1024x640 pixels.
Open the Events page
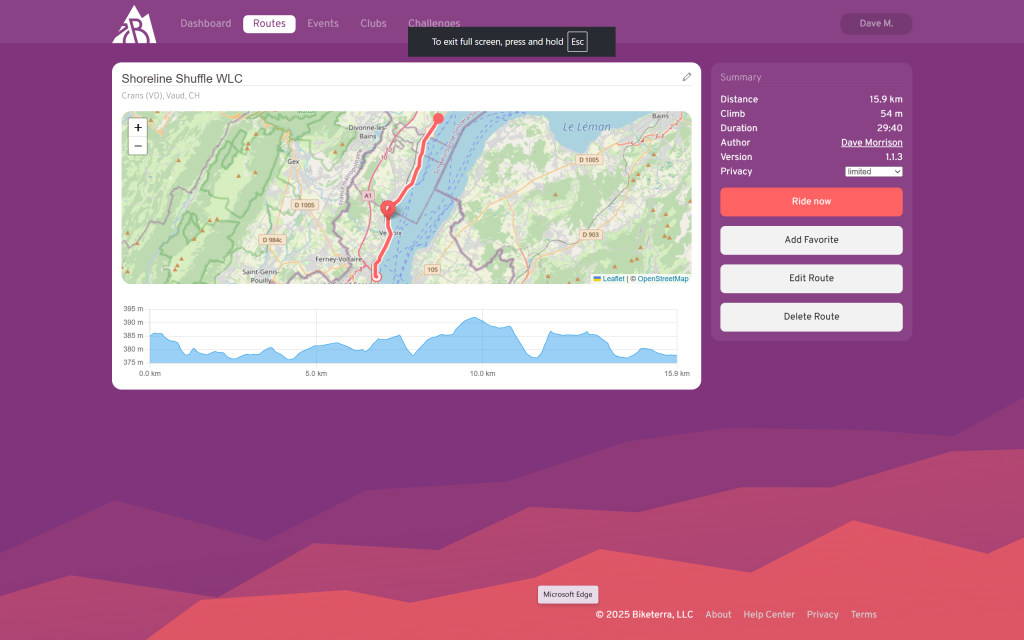coord(322,24)
